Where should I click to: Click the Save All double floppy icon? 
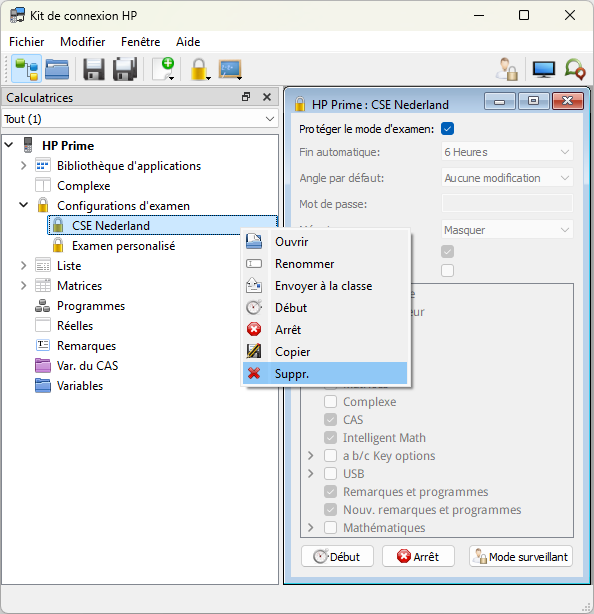click(125, 69)
